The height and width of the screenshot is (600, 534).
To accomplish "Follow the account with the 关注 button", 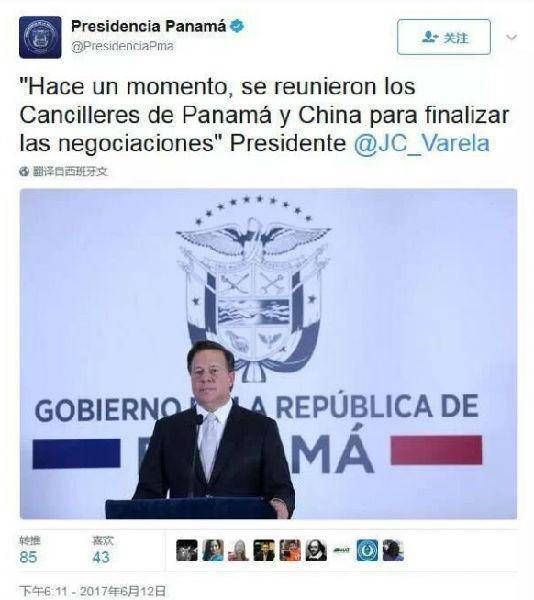I will pyautogui.click(x=444, y=37).
